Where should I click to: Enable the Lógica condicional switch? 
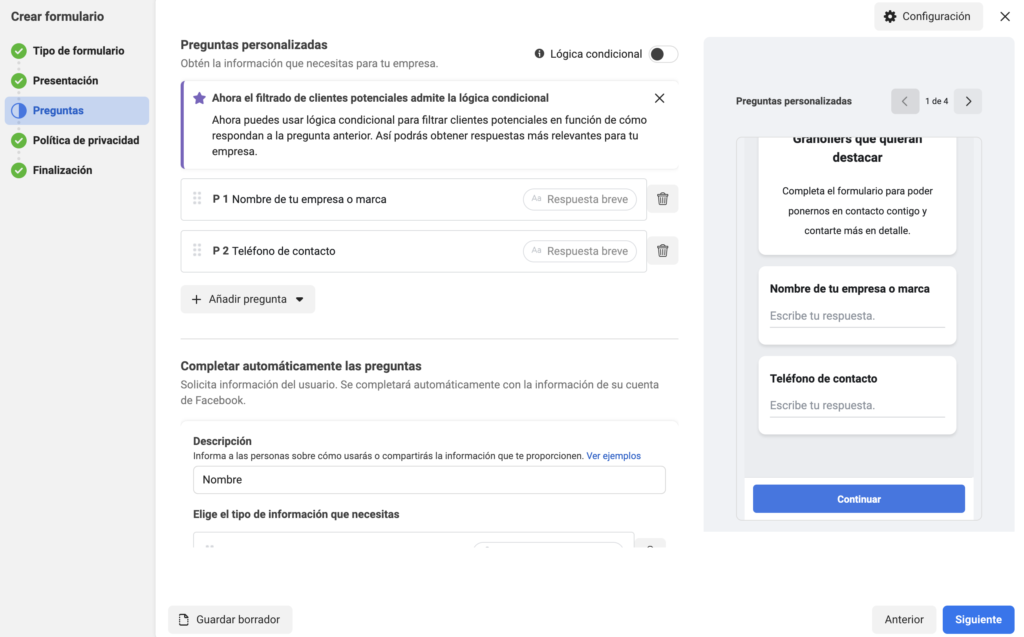[x=664, y=54]
